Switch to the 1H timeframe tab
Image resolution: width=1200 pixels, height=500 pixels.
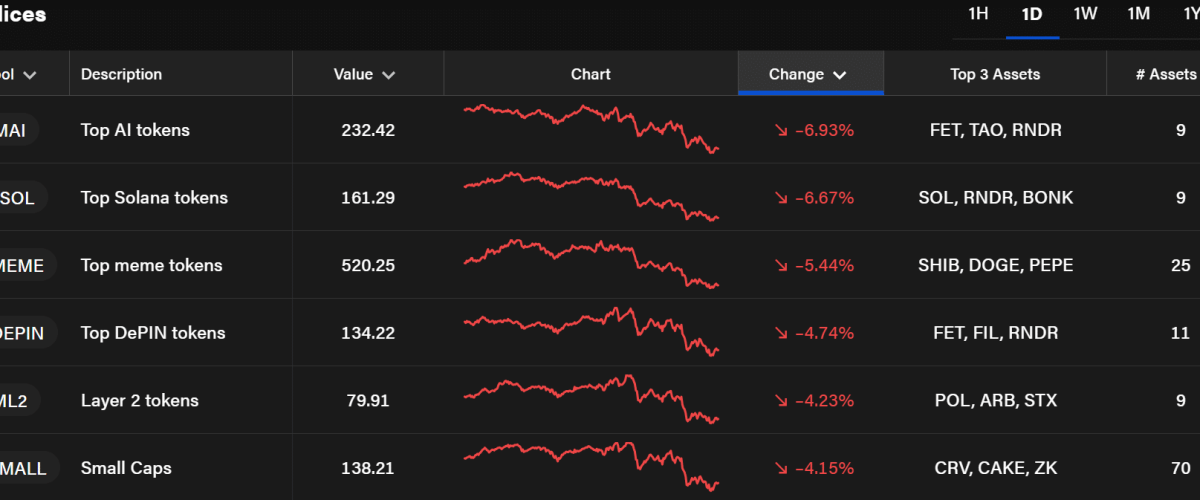[x=978, y=14]
